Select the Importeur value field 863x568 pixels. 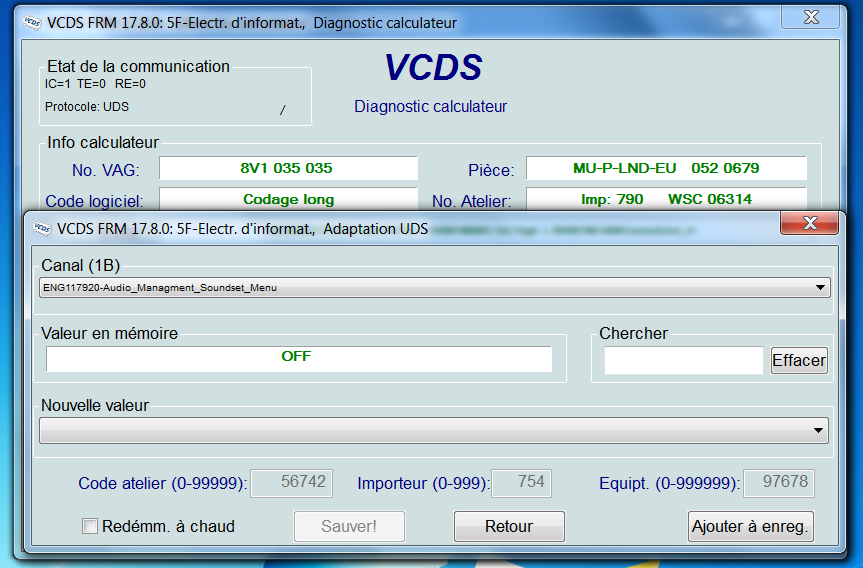click(520, 483)
